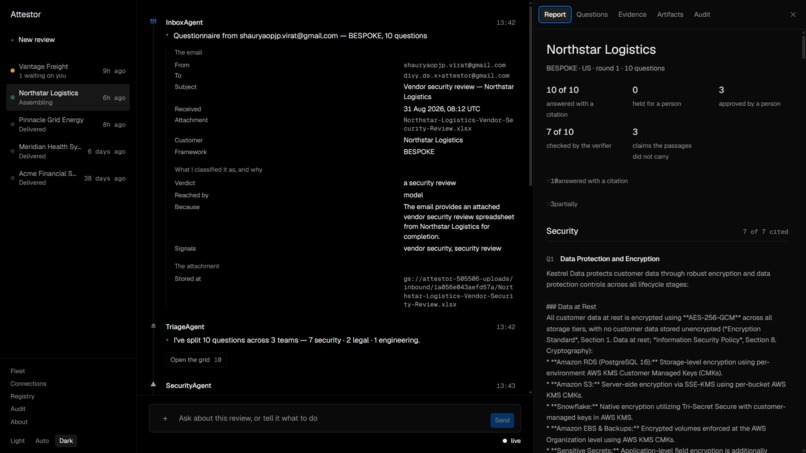Click the SecurityAgent triangle icon
806x453 pixels.
[153, 385]
